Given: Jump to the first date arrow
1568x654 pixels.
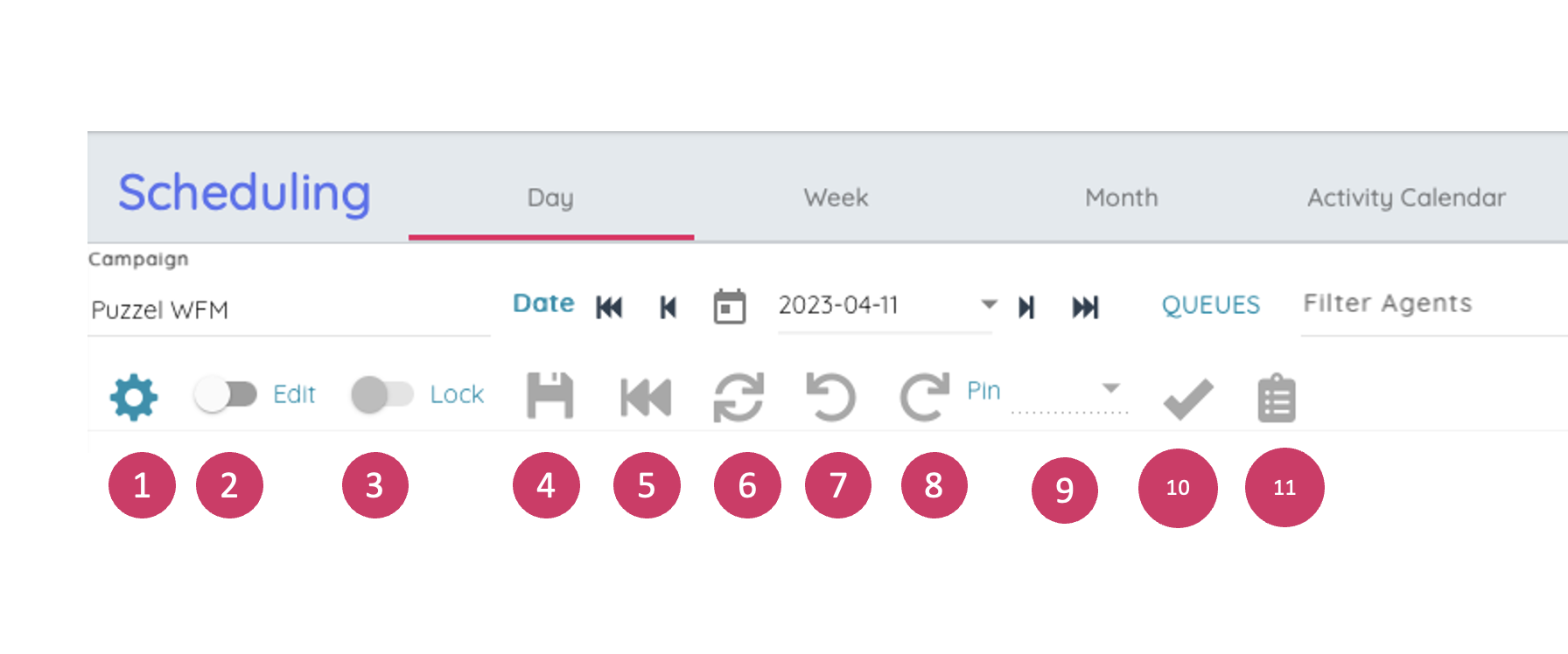Looking at the screenshot, I should click(609, 307).
